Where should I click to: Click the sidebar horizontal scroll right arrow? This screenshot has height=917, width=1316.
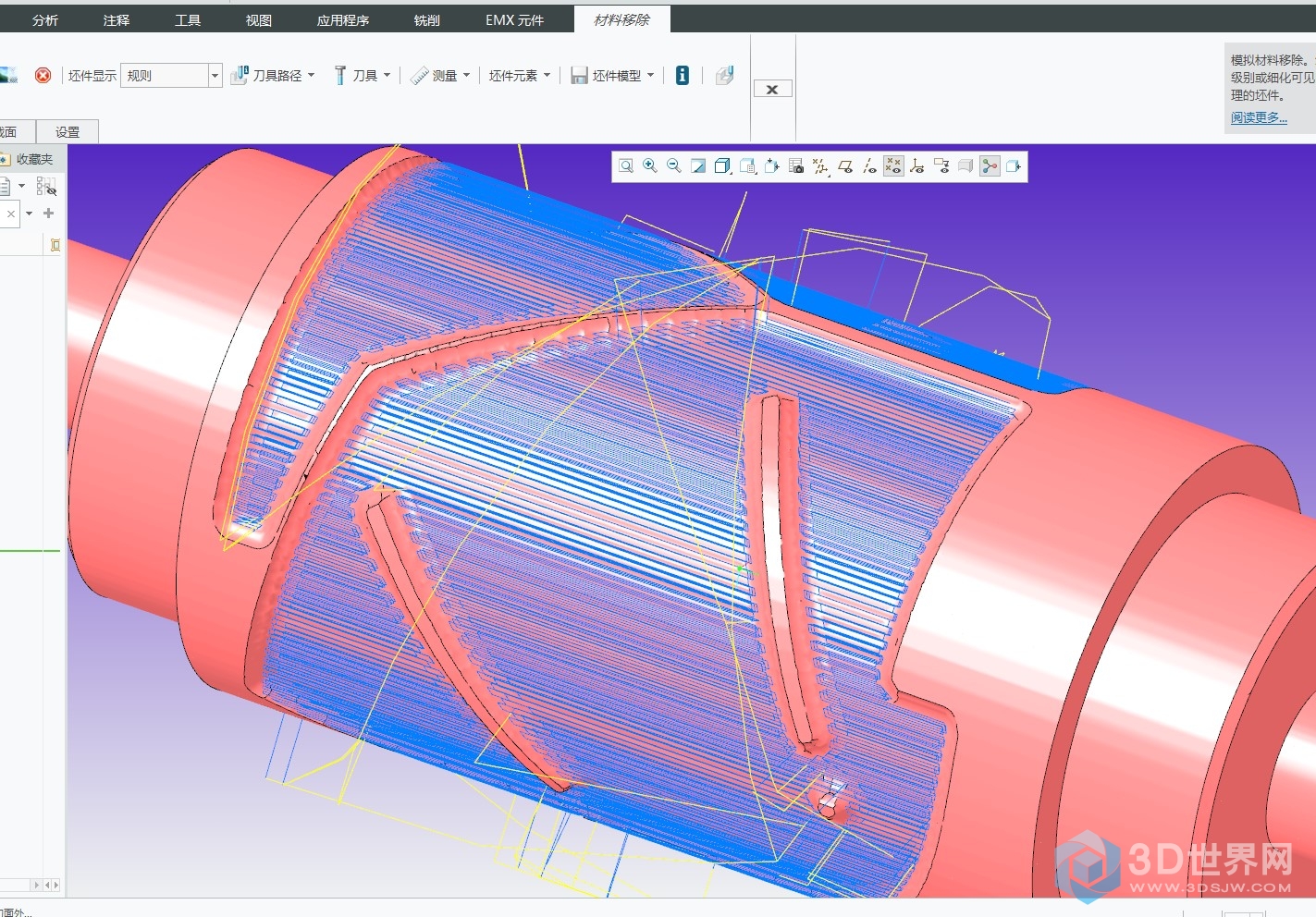55,885
